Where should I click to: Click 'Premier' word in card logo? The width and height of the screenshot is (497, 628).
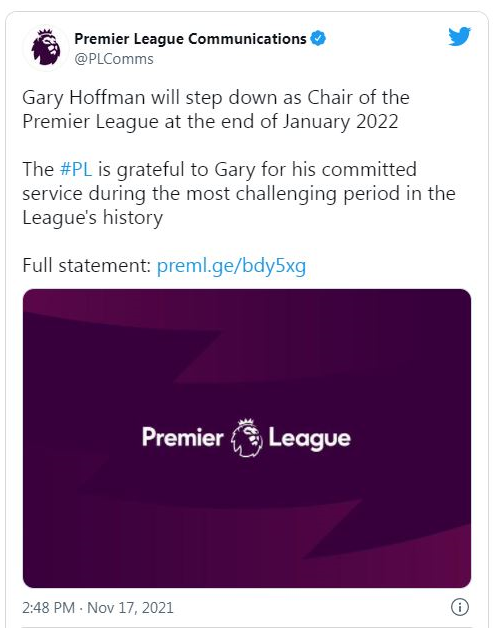[x=183, y=437]
